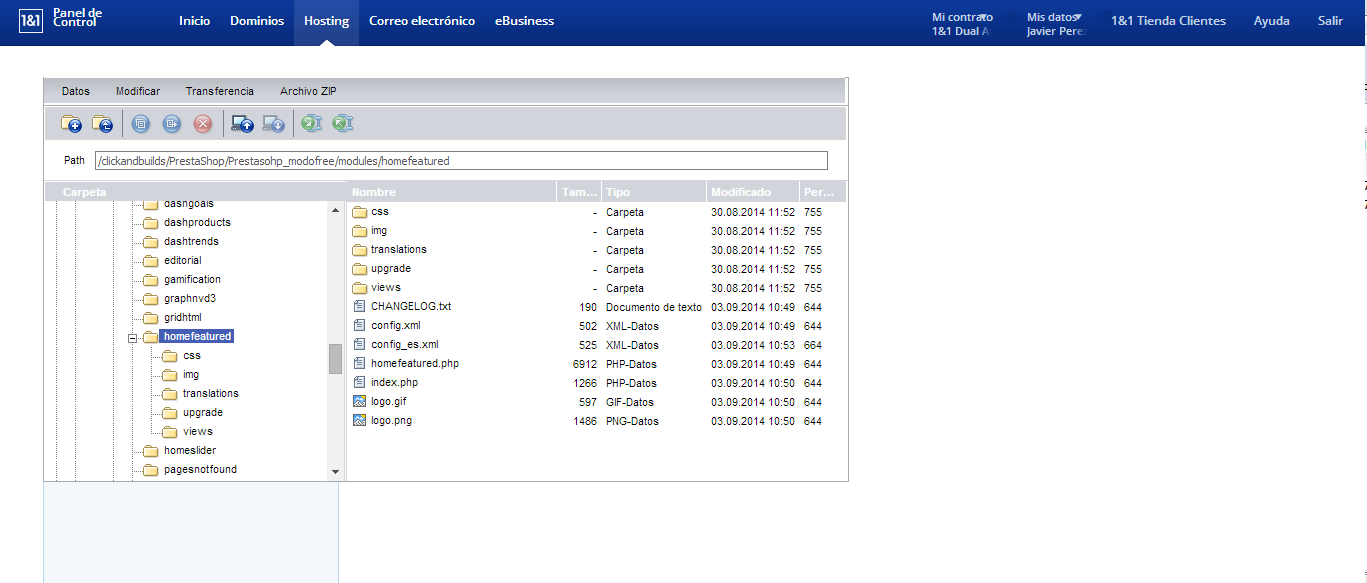1367x583 pixels.
Task: Click the folder tree scrollbar thumb
Action: 335,359
